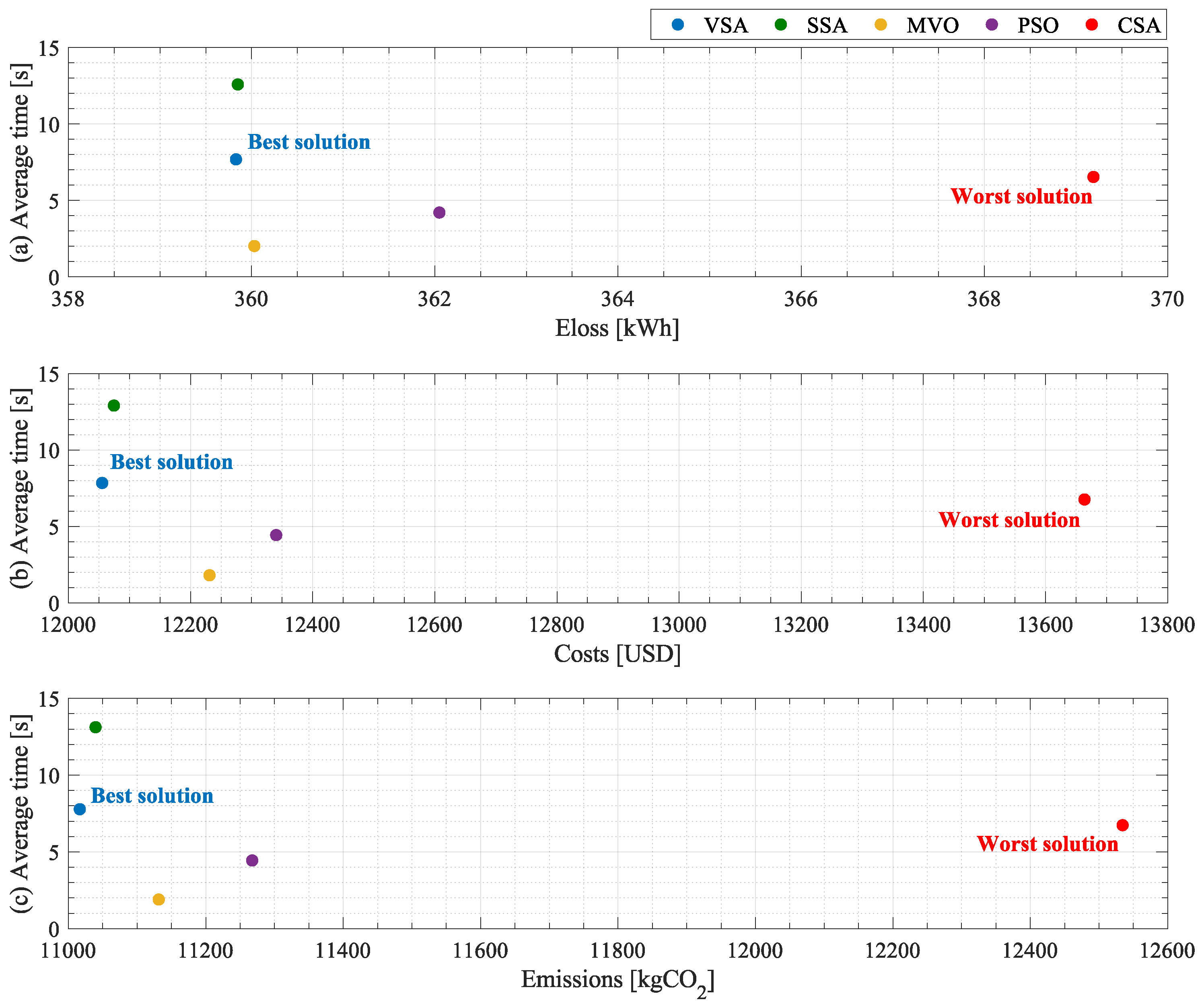This screenshot has height=1008, width=1204.
Task: Click 'Worst solution' label in Emissions plot
Action: (1048, 844)
